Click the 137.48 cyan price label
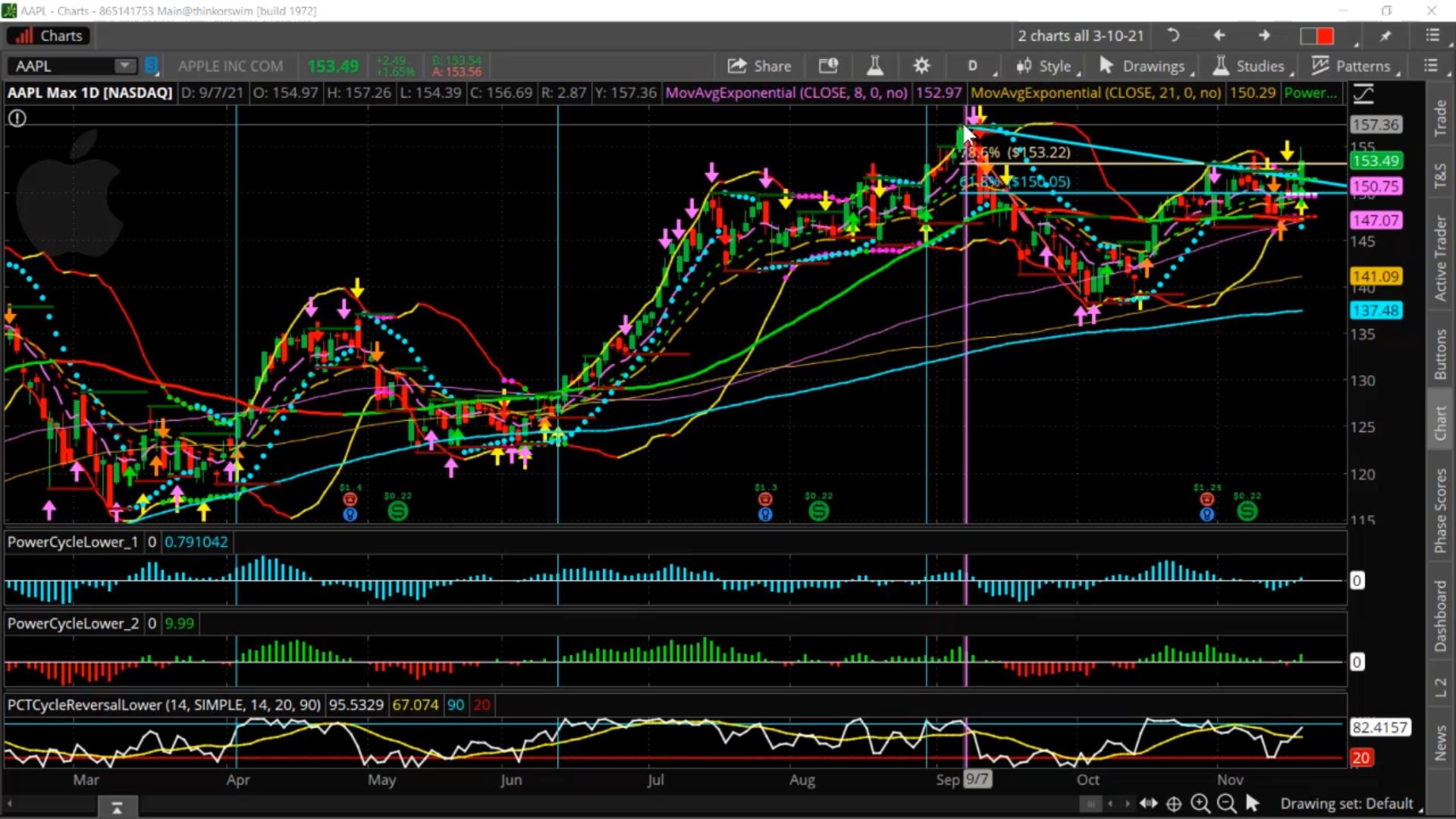1456x819 pixels. (1376, 310)
